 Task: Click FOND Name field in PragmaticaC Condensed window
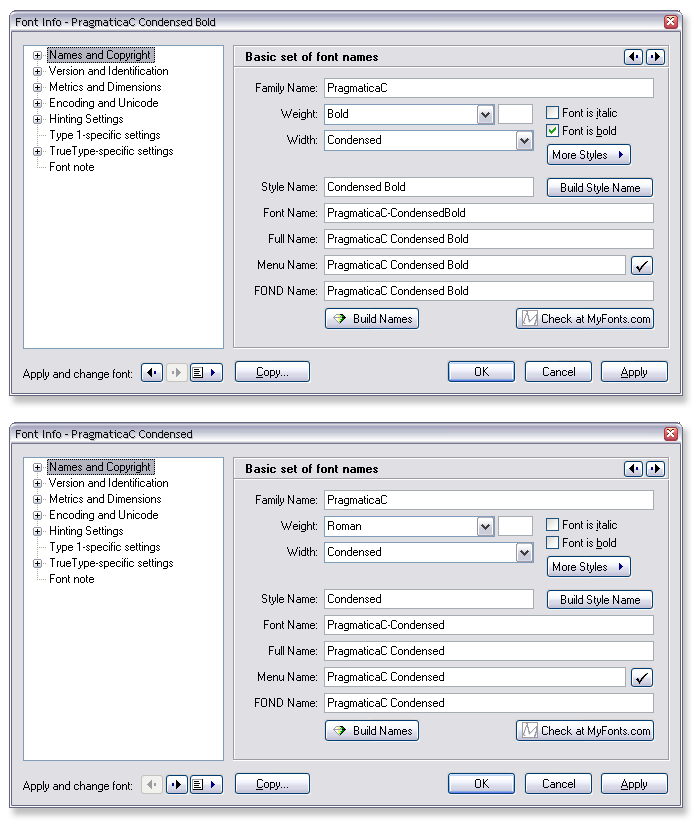pos(489,703)
